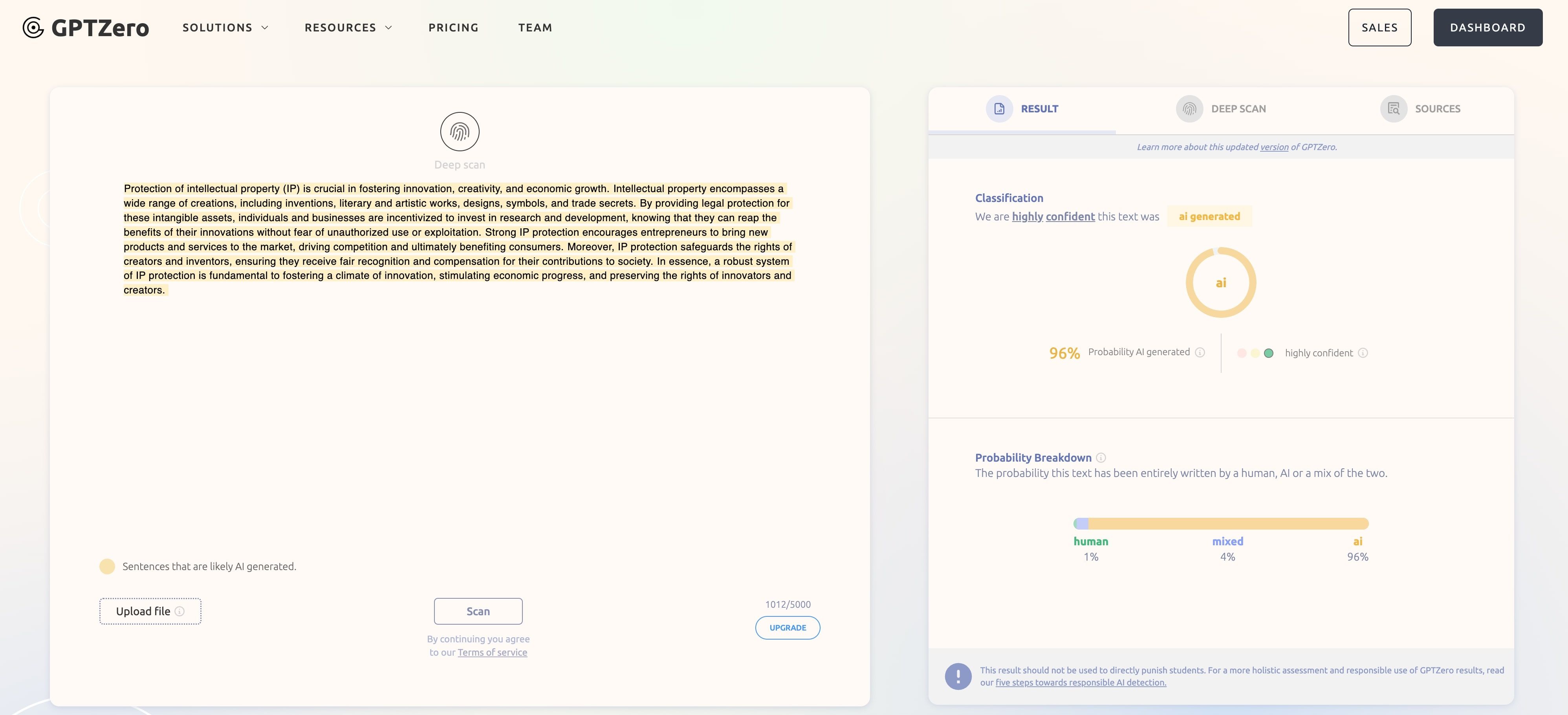The image size is (1568, 715).
Task: Expand the Solutions dropdown menu
Action: pyautogui.click(x=225, y=27)
